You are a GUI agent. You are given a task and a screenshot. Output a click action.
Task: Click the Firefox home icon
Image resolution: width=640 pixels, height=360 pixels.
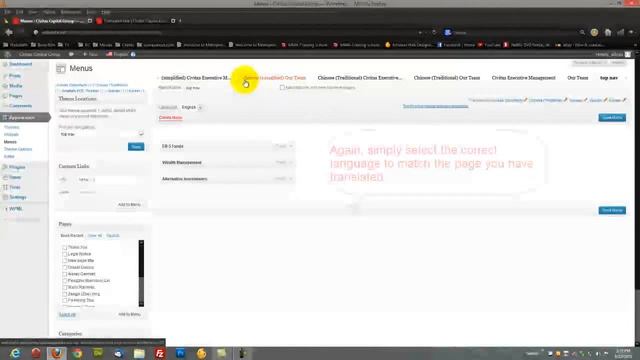608,33
